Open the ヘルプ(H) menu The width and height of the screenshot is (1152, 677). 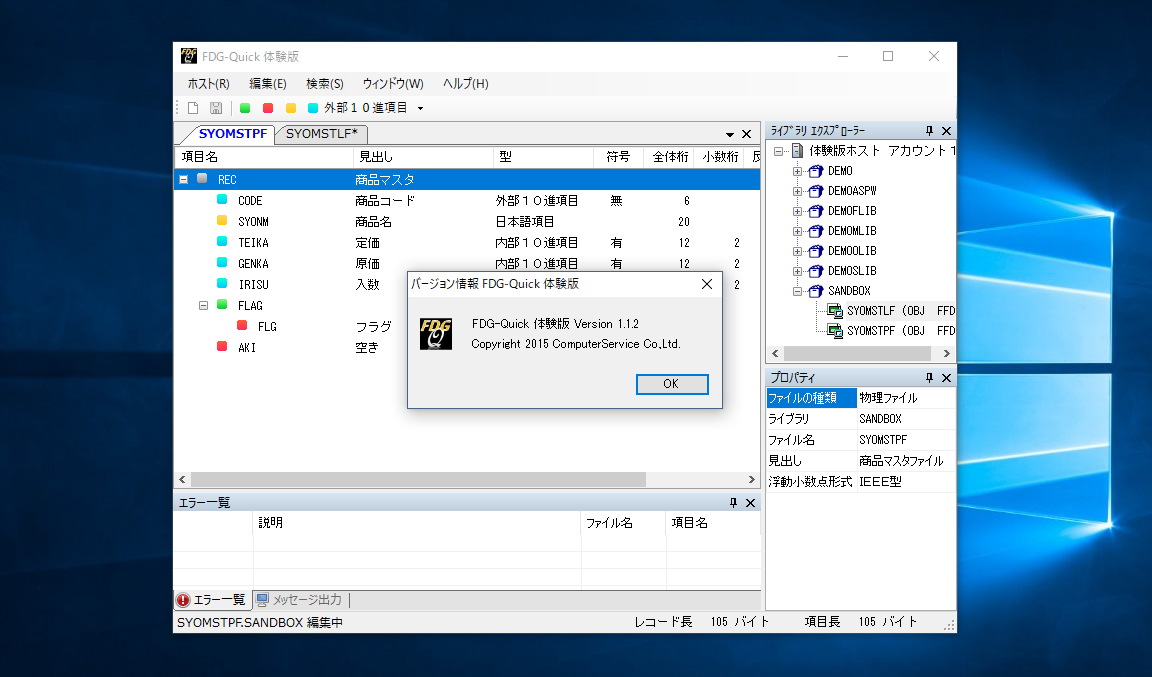[x=466, y=84]
